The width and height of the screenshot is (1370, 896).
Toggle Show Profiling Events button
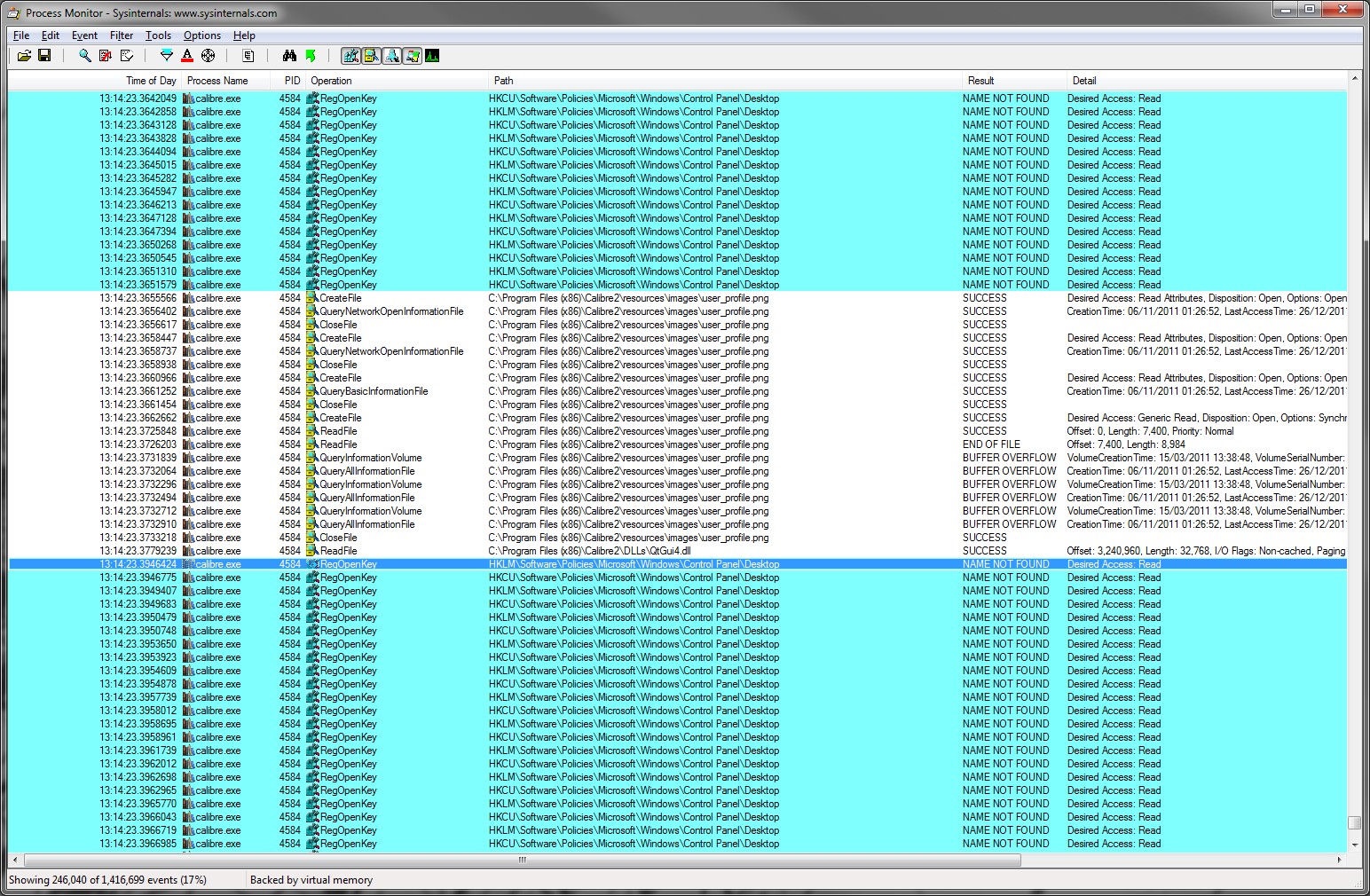[x=432, y=56]
